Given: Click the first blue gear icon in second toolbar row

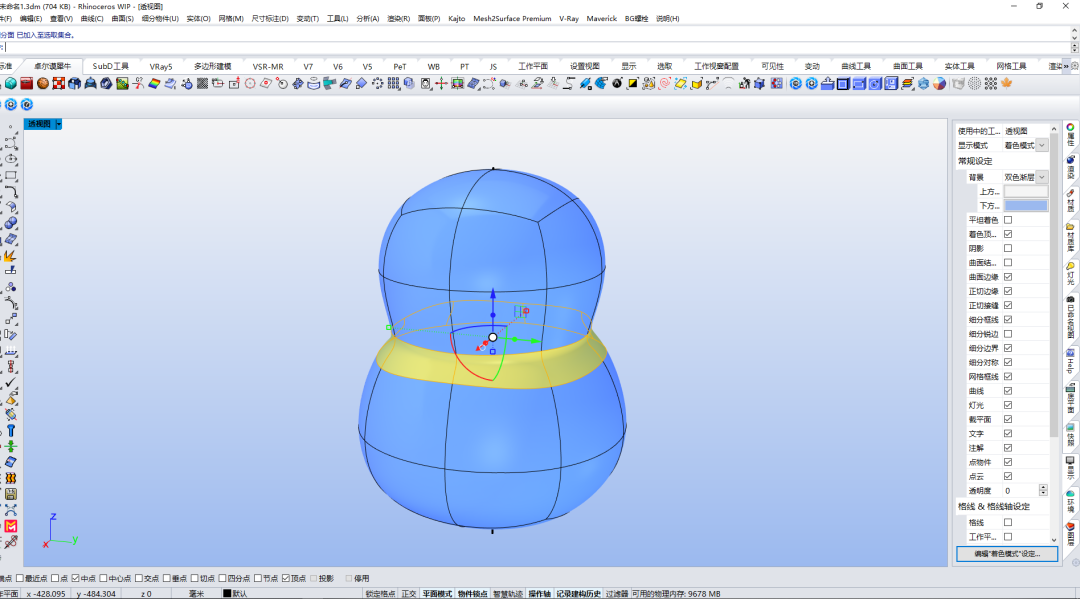Looking at the screenshot, I should 11,105.
